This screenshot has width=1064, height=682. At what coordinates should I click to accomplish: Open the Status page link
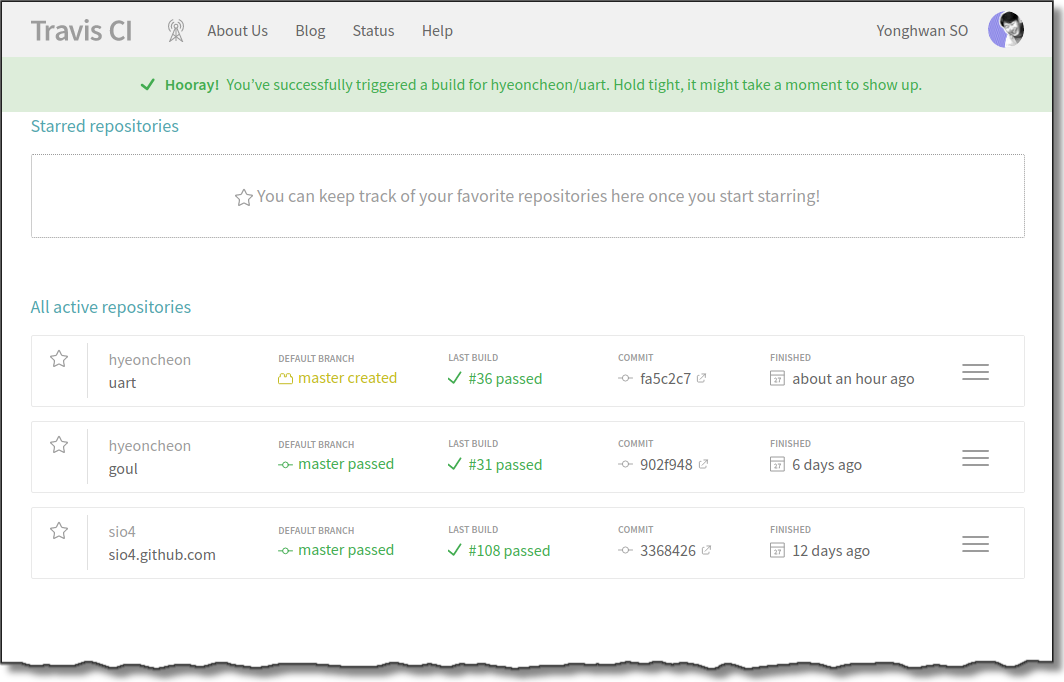[373, 31]
